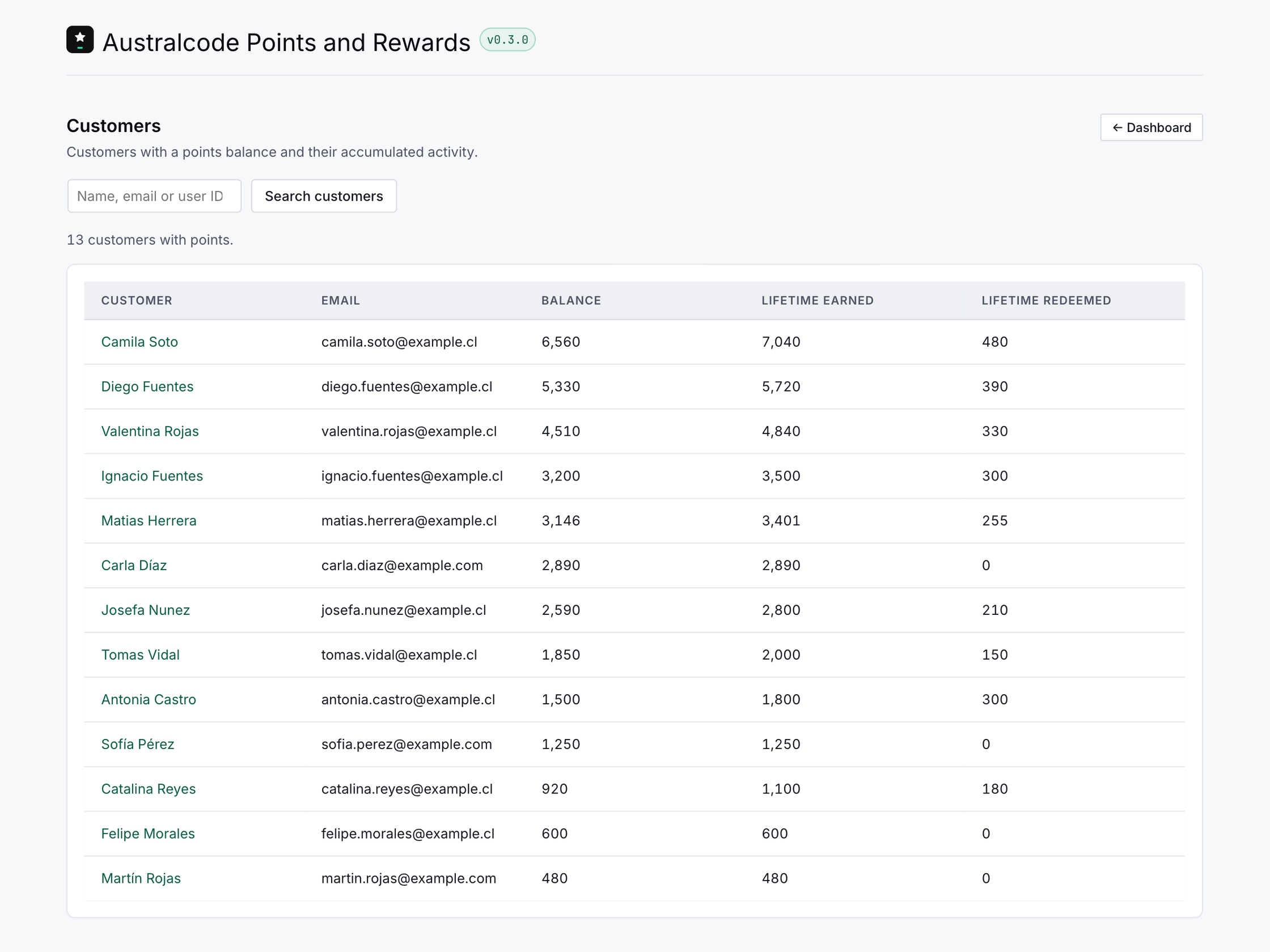
Task: Click the lifetime earned value 4,840
Action: point(781,432)
